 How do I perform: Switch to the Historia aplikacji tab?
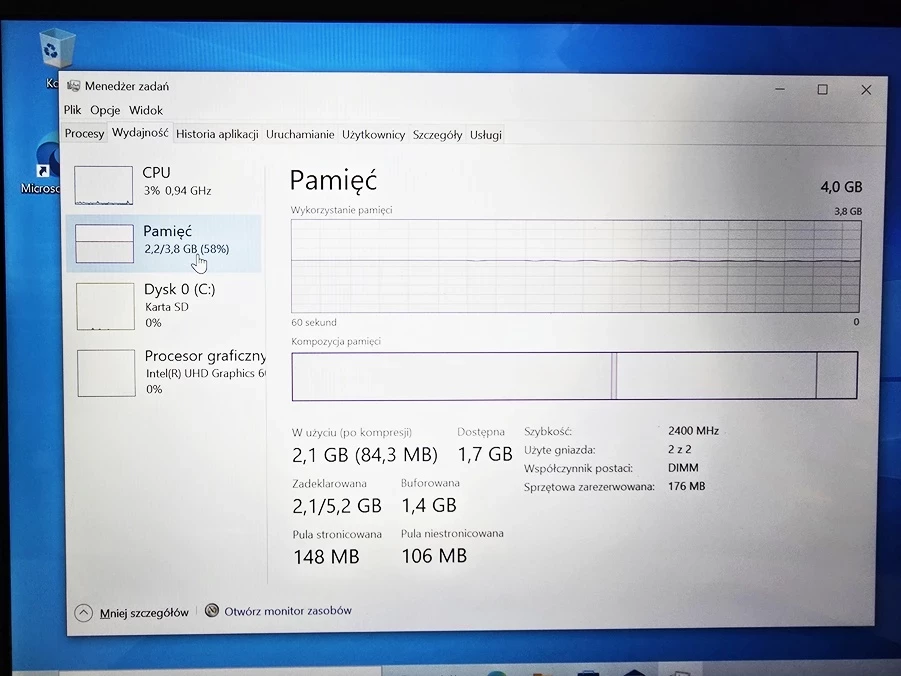point(217,134)
